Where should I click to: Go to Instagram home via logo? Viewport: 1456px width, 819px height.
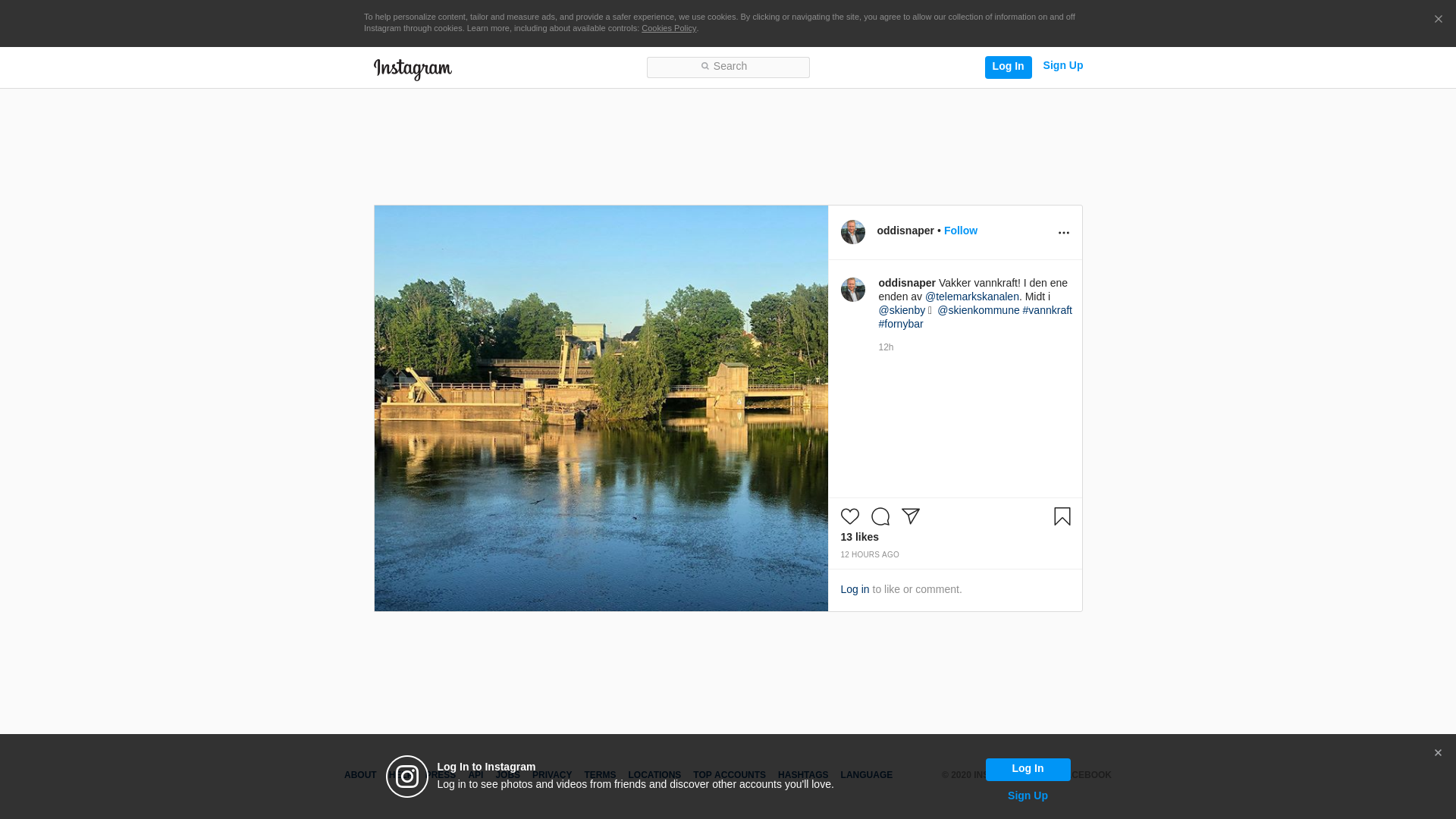(x=413, y=69)
